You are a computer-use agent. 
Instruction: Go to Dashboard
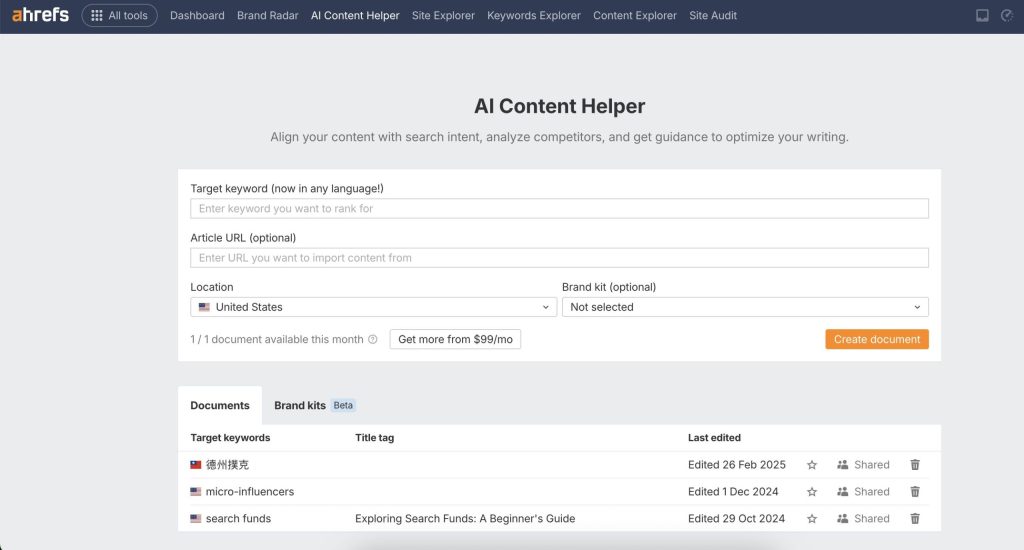coord(197,16)
